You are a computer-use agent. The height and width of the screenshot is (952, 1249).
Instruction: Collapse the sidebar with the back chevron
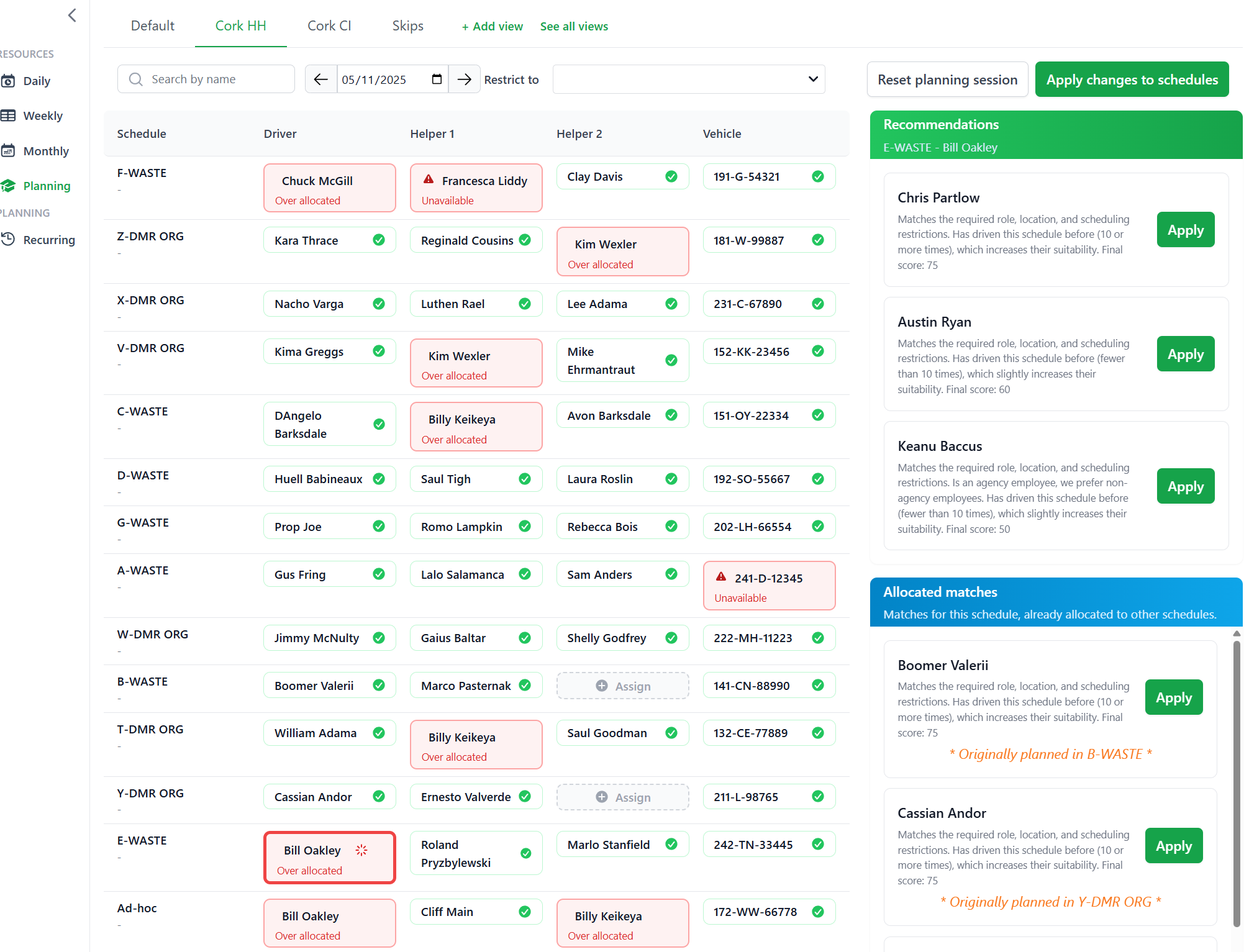(x=72, y=16)
